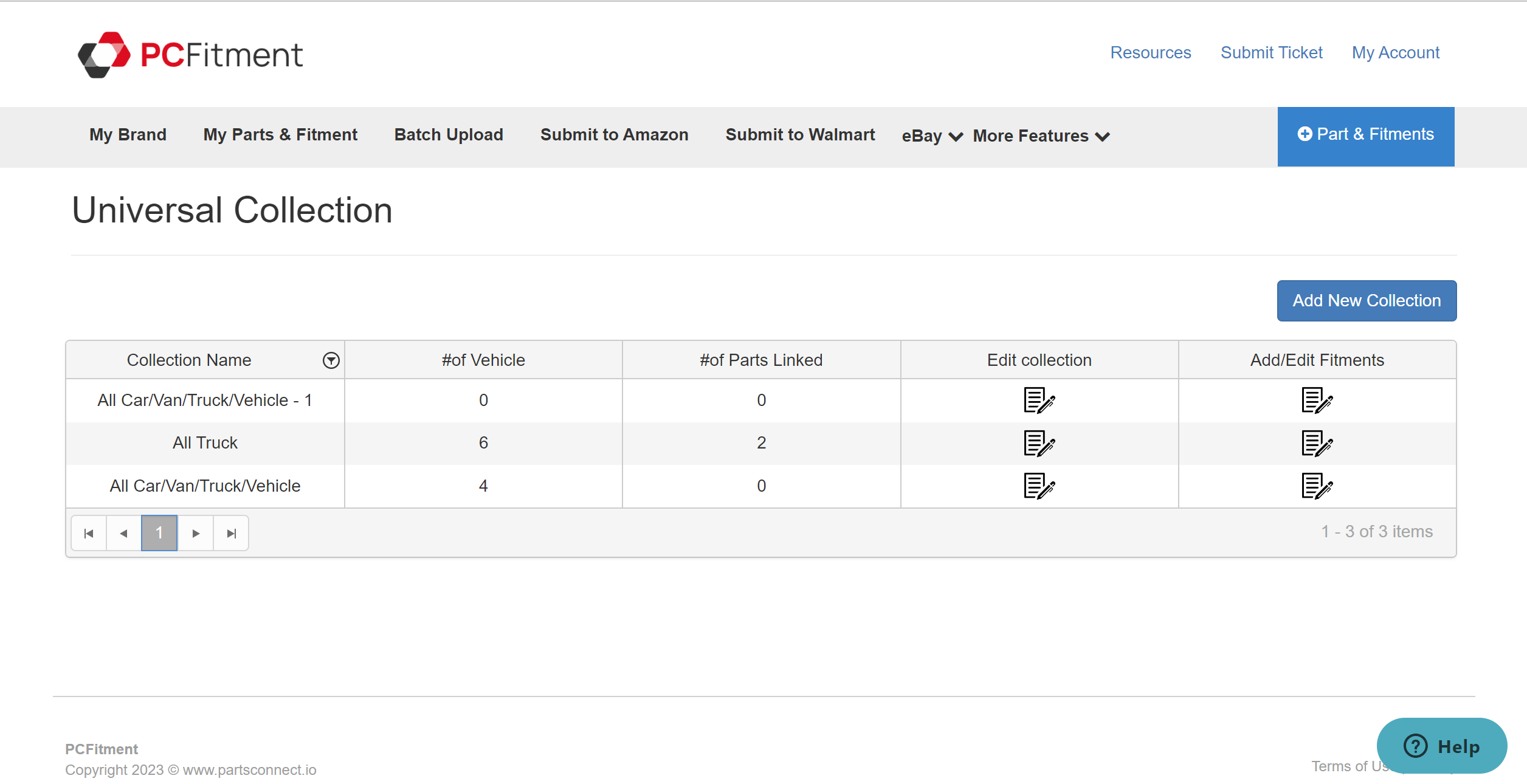Image resolution: width=1527 pixels, height=784 pixels.
Task: Open the Batch Upload menu item
Action: click(449, 135)
